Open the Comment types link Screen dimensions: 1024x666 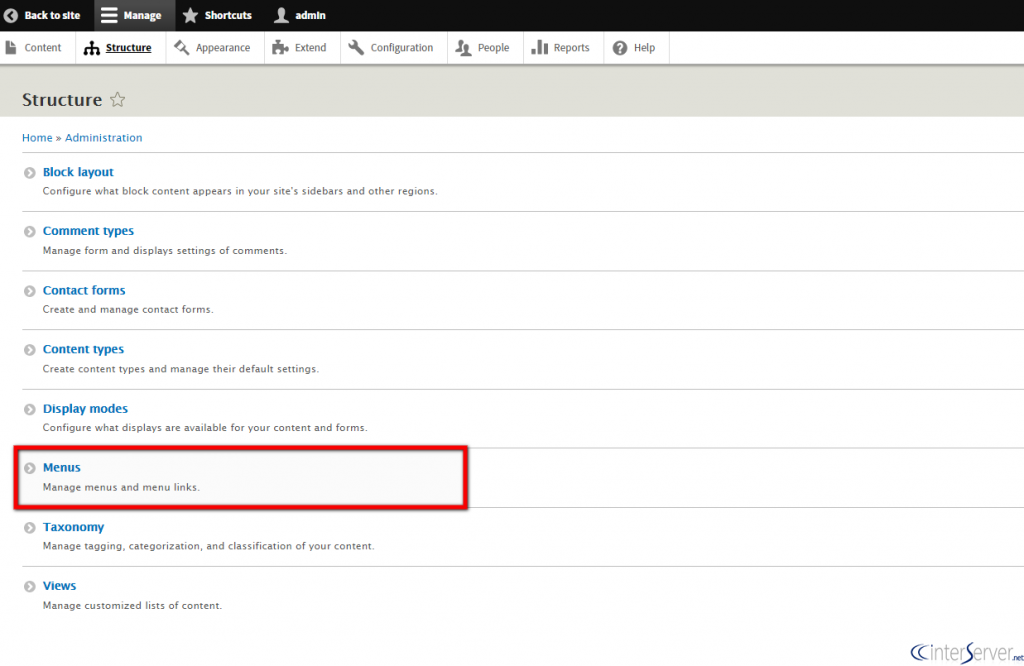[x=88, y=230]
